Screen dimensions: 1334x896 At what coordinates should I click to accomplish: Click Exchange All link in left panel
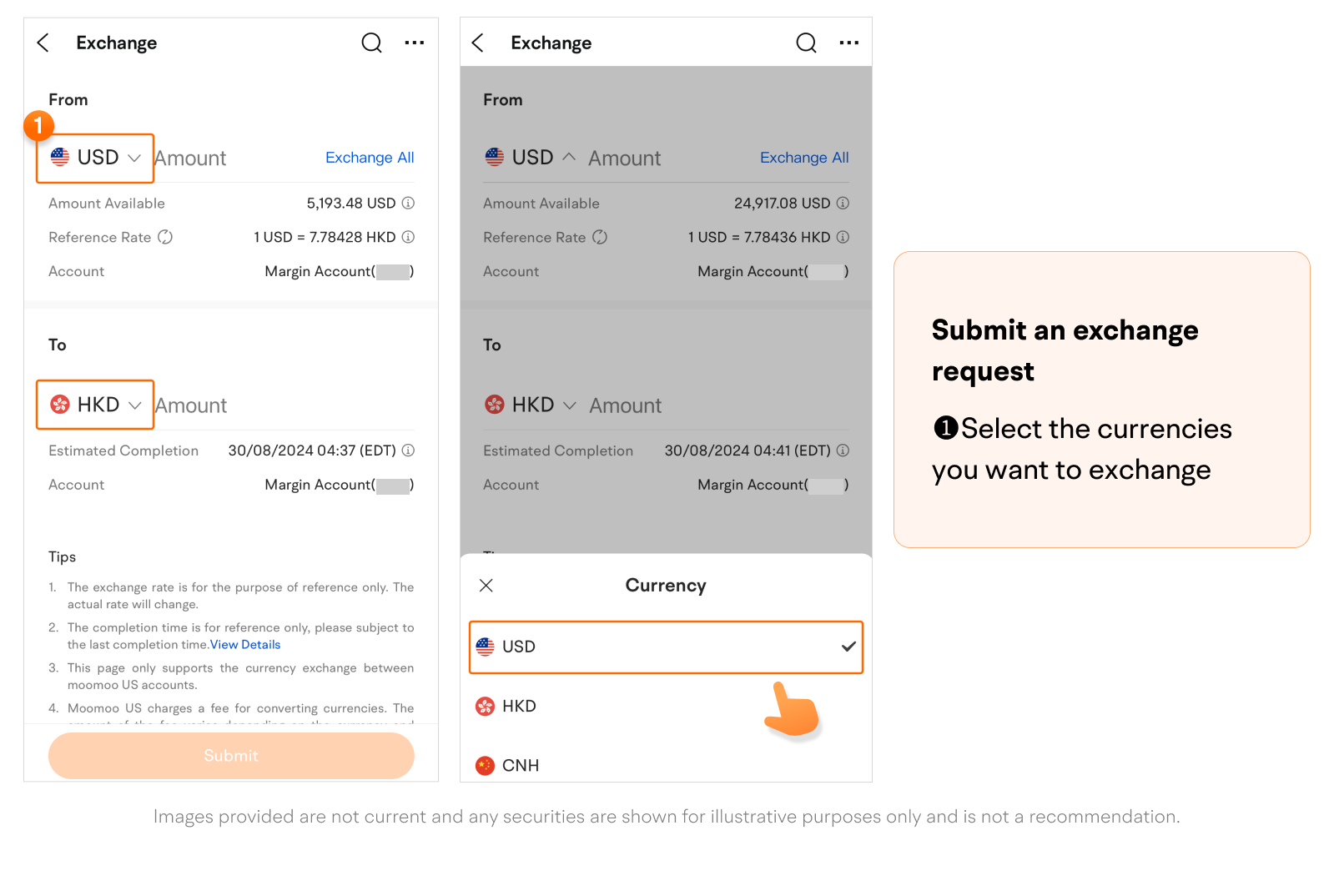(x=370, y=158)
